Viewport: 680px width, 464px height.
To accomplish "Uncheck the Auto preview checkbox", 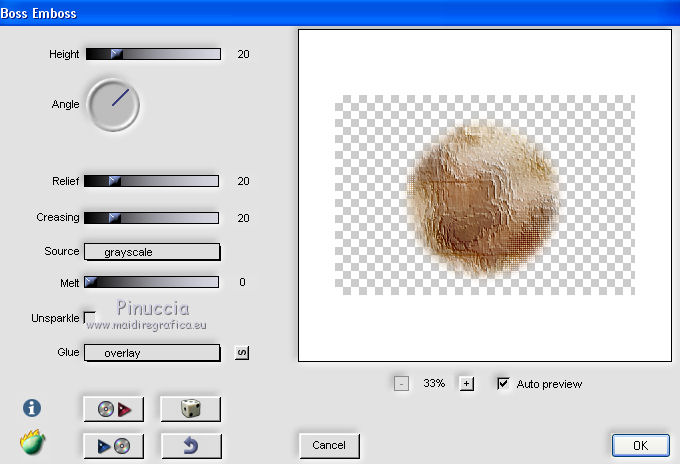I will pos(503,383).
